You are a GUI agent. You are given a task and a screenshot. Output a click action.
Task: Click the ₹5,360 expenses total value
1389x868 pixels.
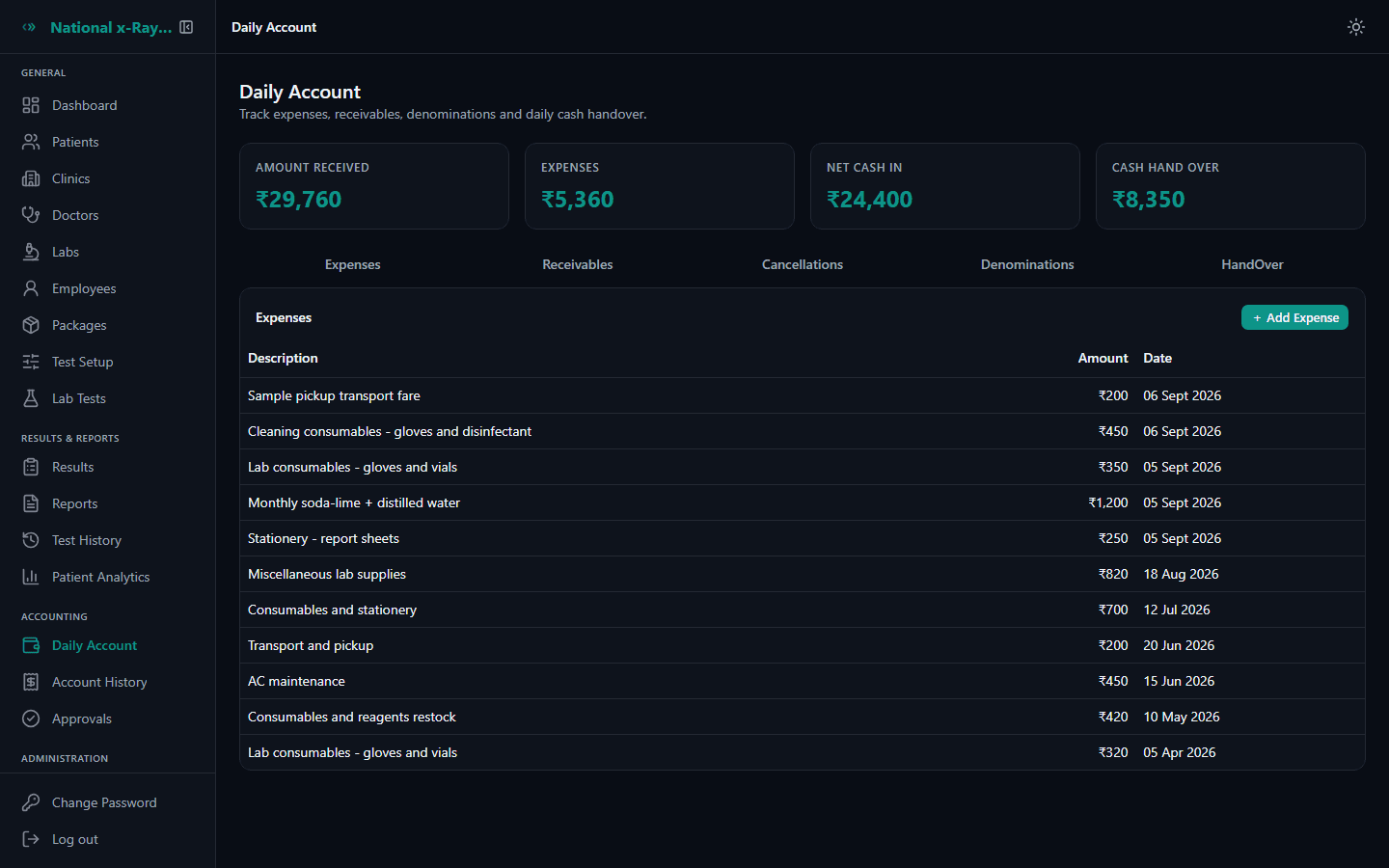(578, 200)
